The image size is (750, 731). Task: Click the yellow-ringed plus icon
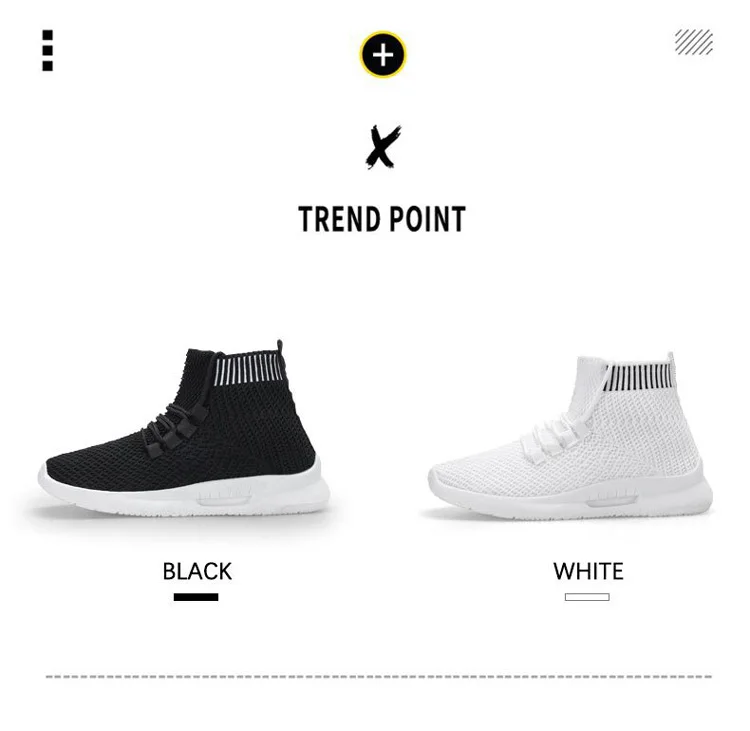coord(383,55)
